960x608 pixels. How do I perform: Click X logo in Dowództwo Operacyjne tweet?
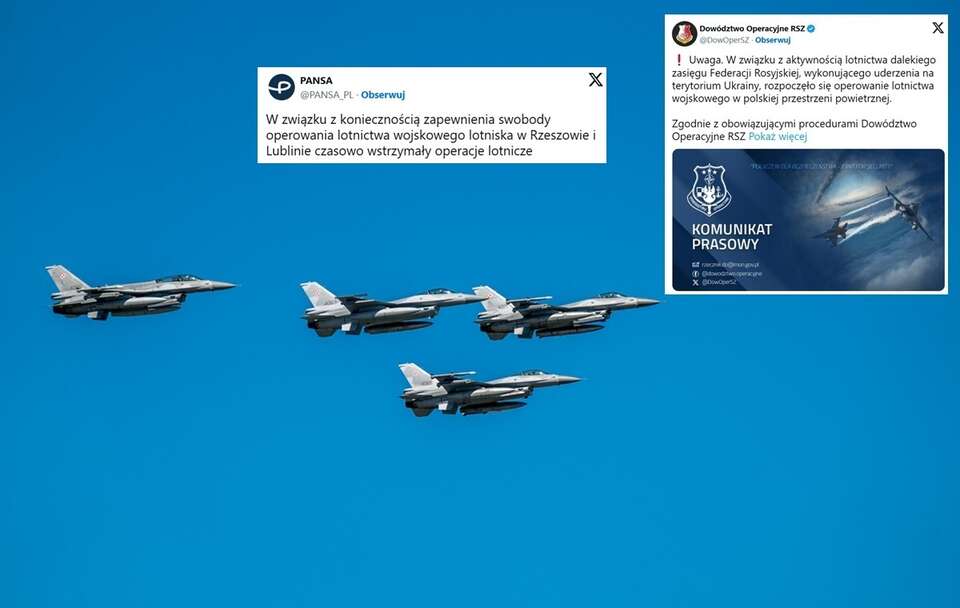click(x=937, y=28)
